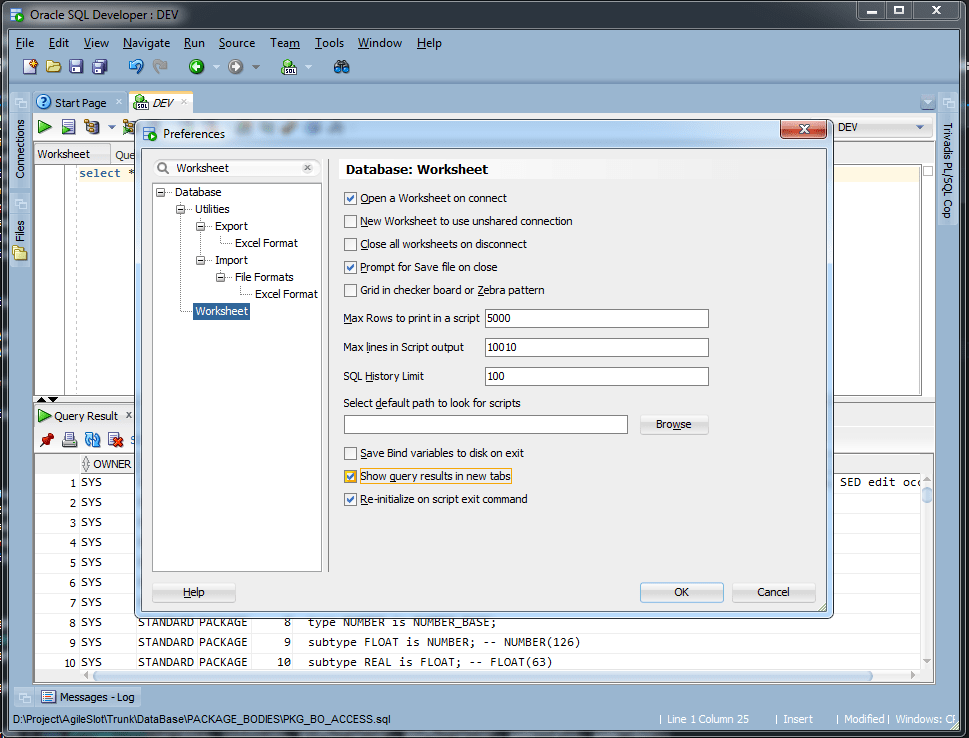Viewport: 969px width, 738px height.
Task: Expand the Export node under Utilities
Action: (200, 226)
